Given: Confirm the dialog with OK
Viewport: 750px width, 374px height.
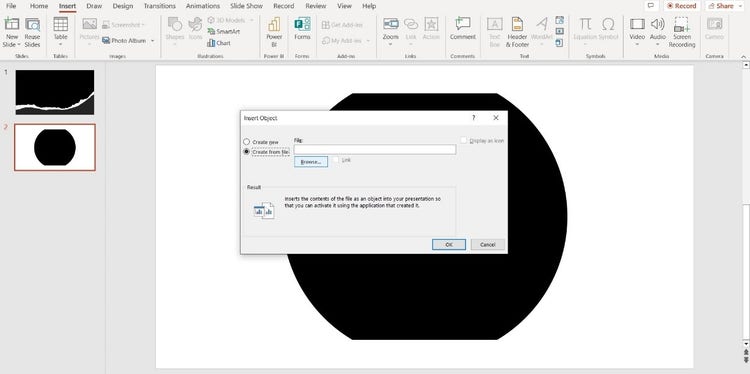Looking at the screenshot, I should [449, 244].
